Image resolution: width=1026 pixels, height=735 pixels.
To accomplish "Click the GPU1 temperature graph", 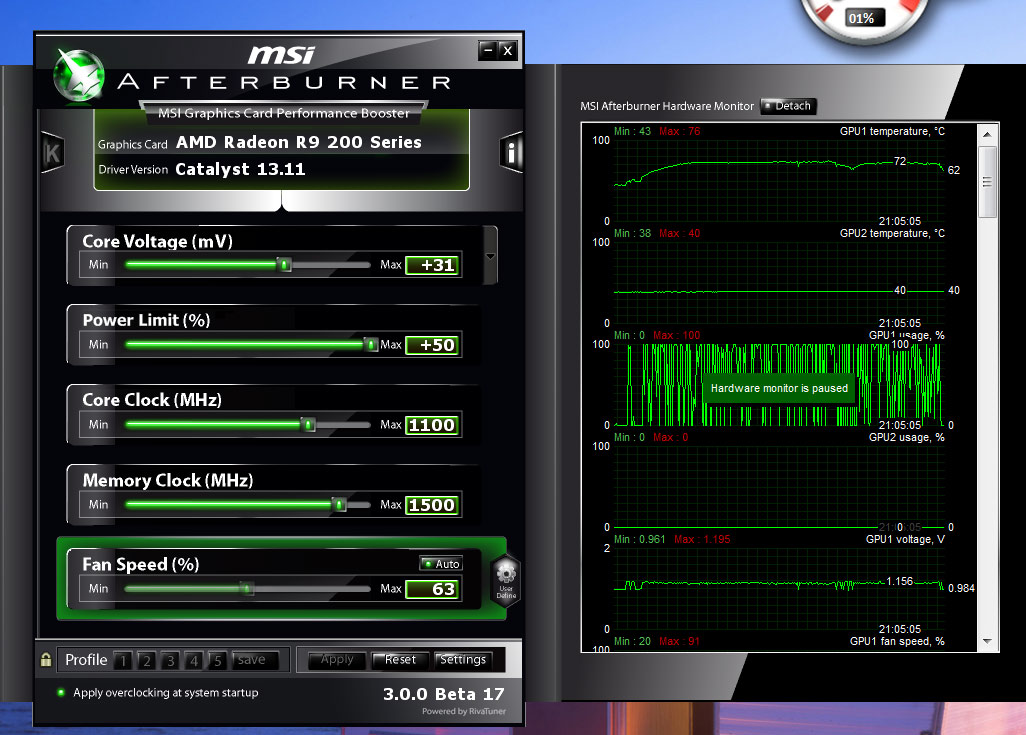I will tap(779, 181).
